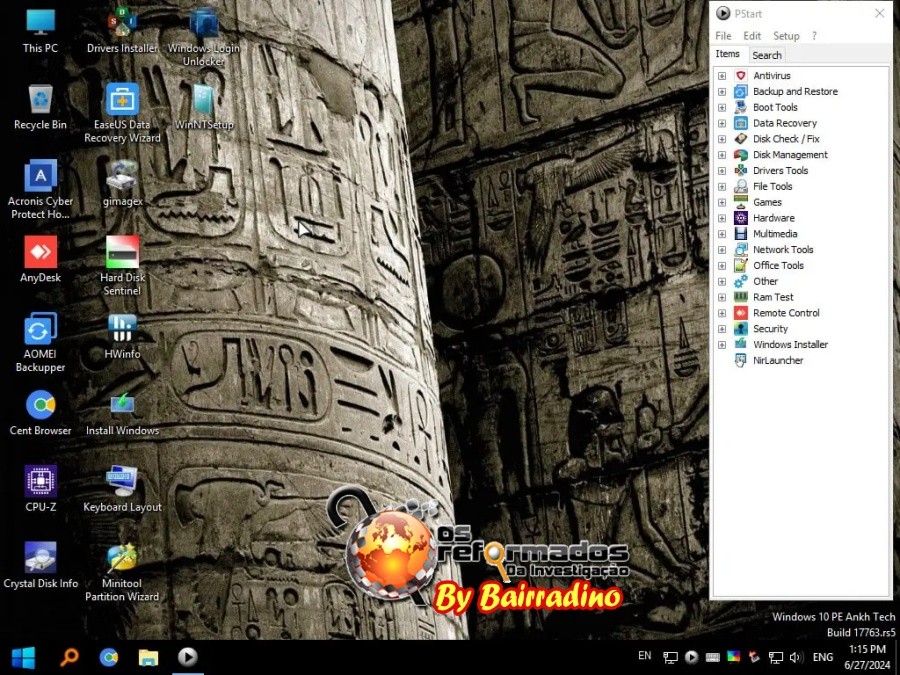Expand the Windows Installer tree node
Viewport: 900px width, 675px height.
(722, 345)
